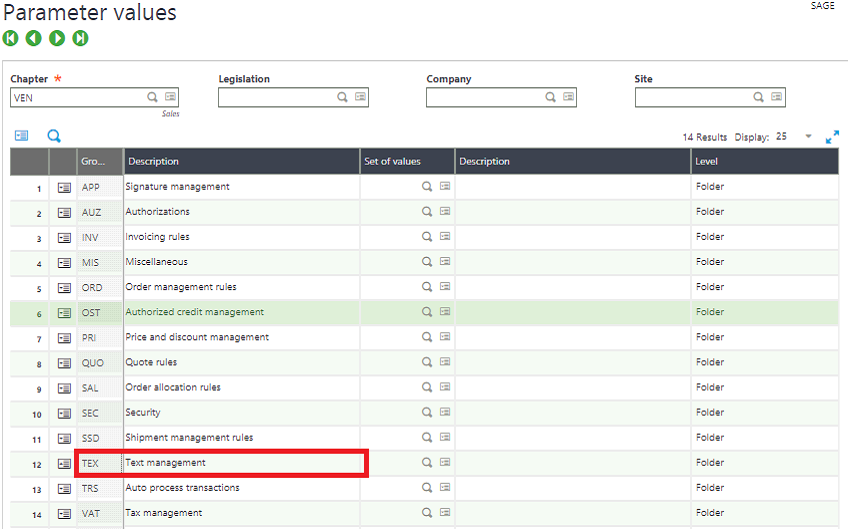Screen dimensions: 850x530
Task: Go to previous record green arrow
Action: (34, 38)
